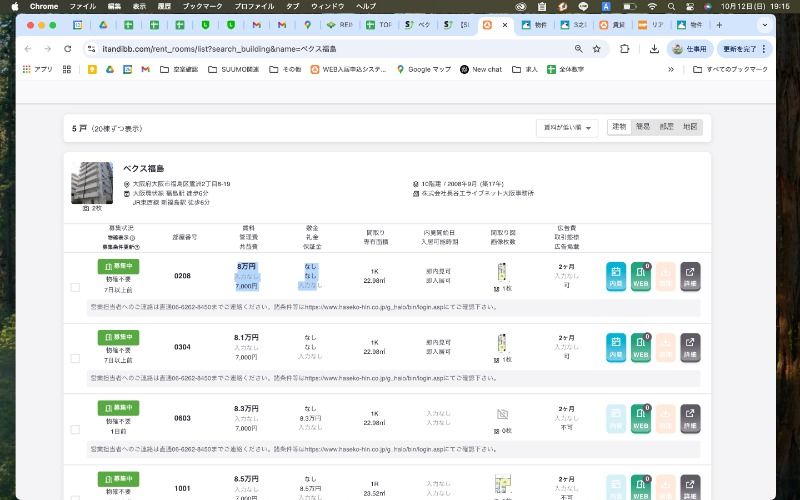Screen dimensions: 800x500
Task: Click the WEB application icon for room 0304
Action: tap(641, 346)
